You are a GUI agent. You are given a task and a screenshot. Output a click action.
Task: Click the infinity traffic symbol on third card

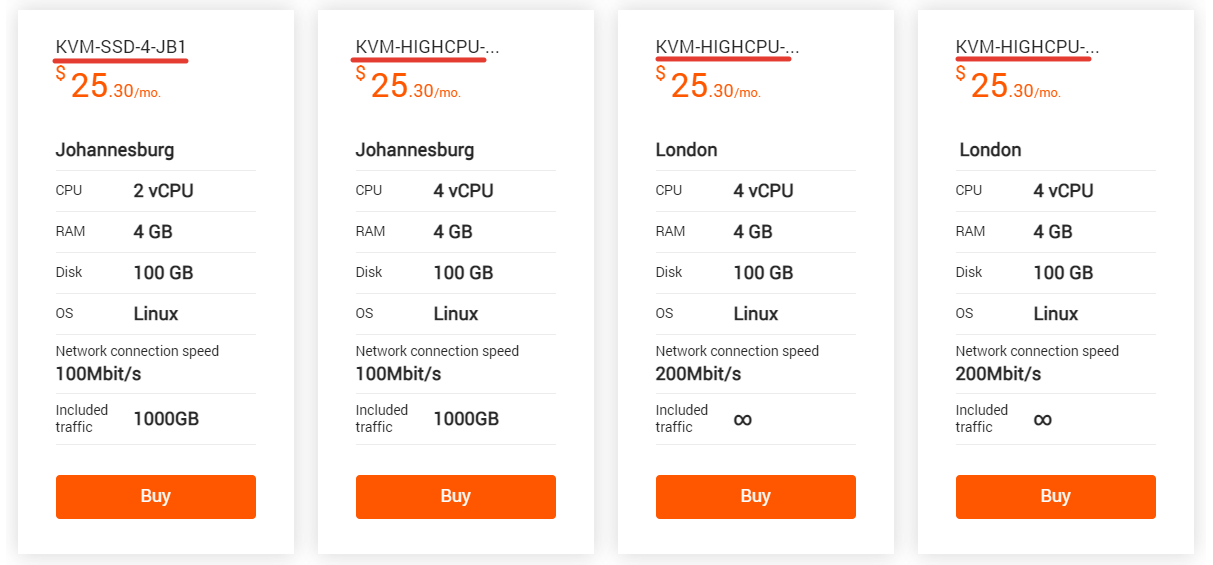(742, 419)
